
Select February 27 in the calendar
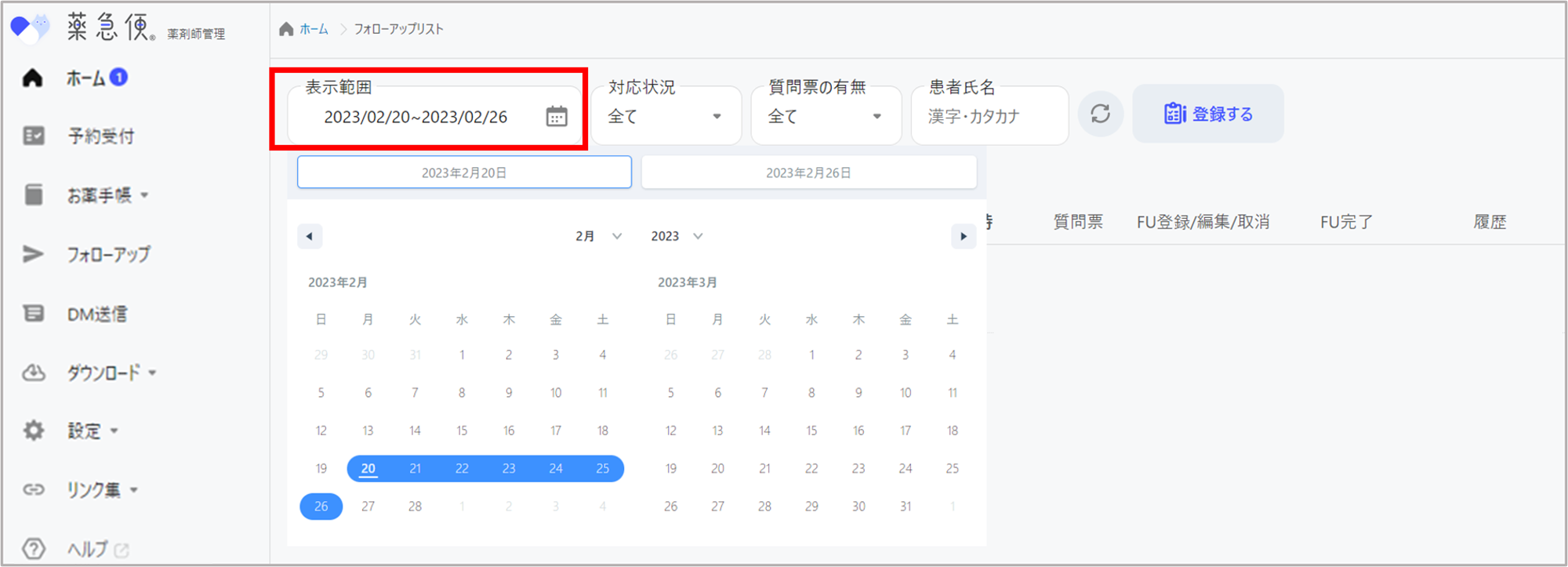368,507
